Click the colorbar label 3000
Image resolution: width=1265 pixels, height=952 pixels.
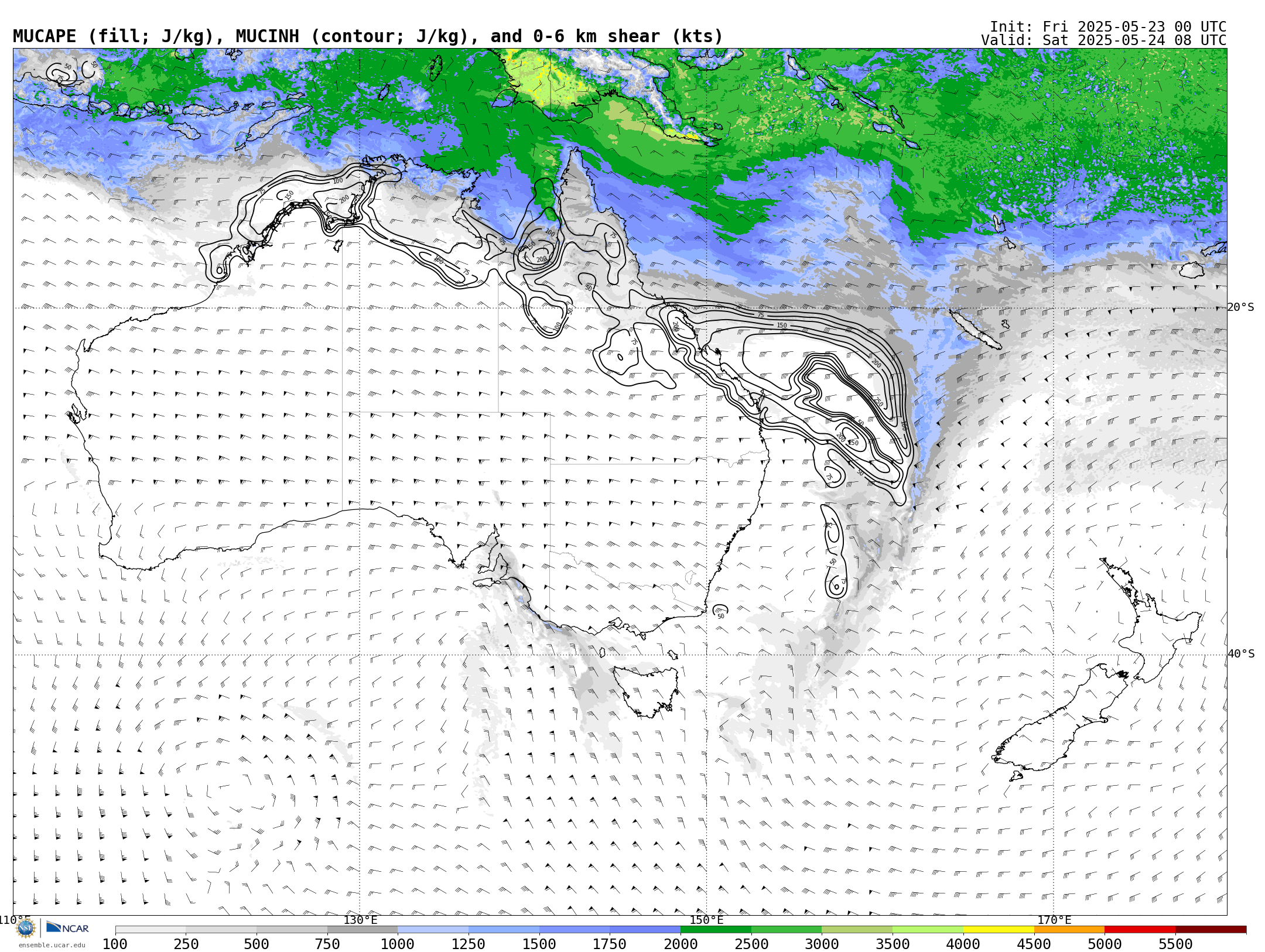point(822,944)
